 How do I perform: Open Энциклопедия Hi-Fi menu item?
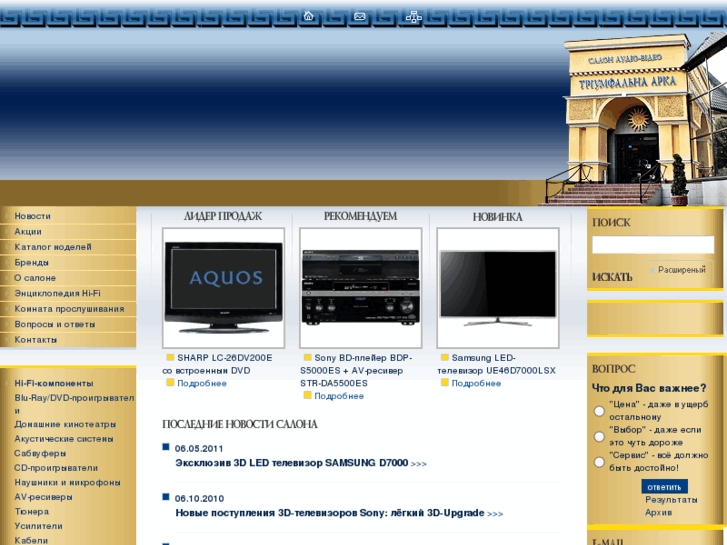(x=57, y=293)
